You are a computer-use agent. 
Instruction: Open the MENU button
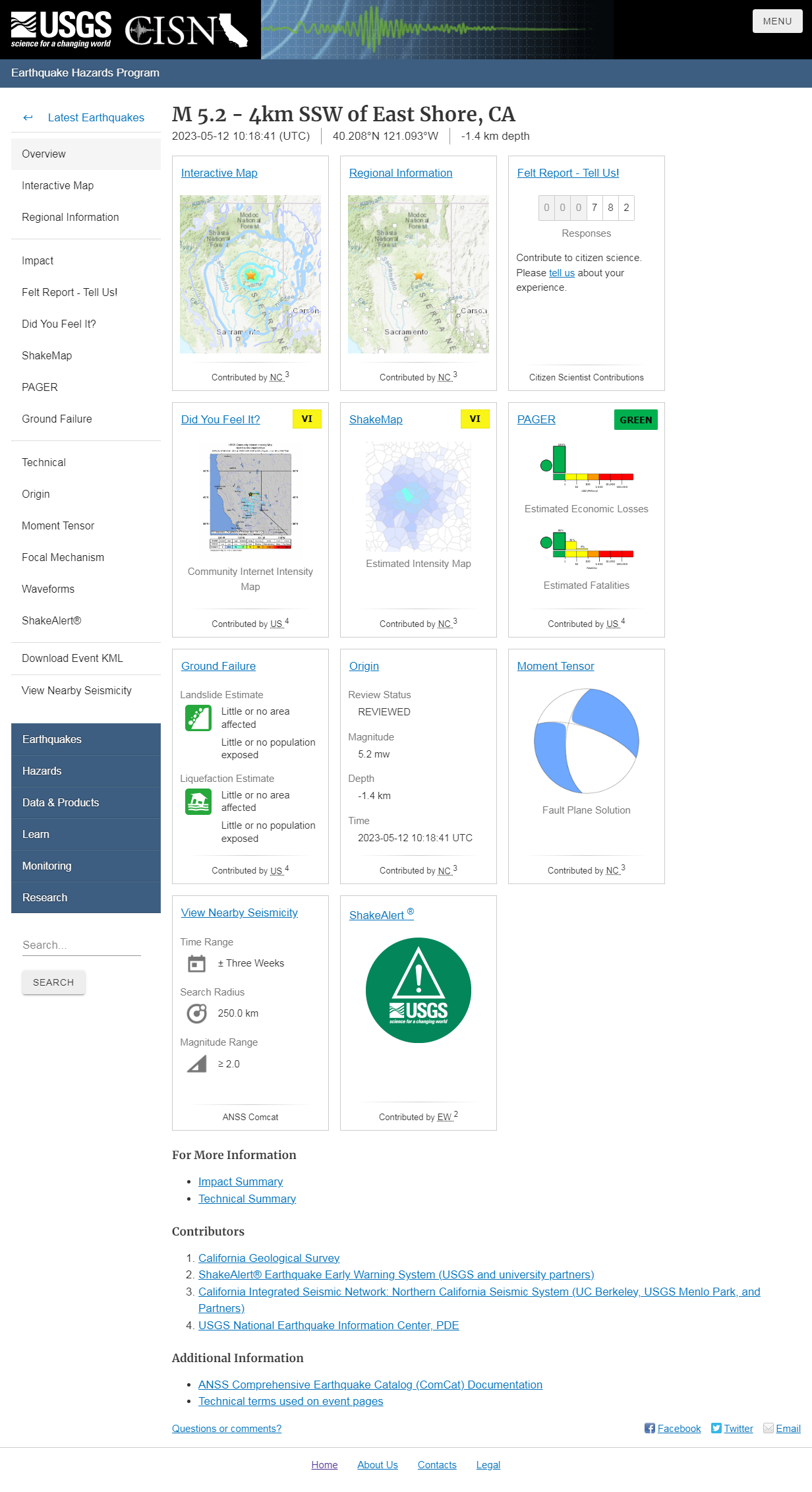(x=778, y=21)
